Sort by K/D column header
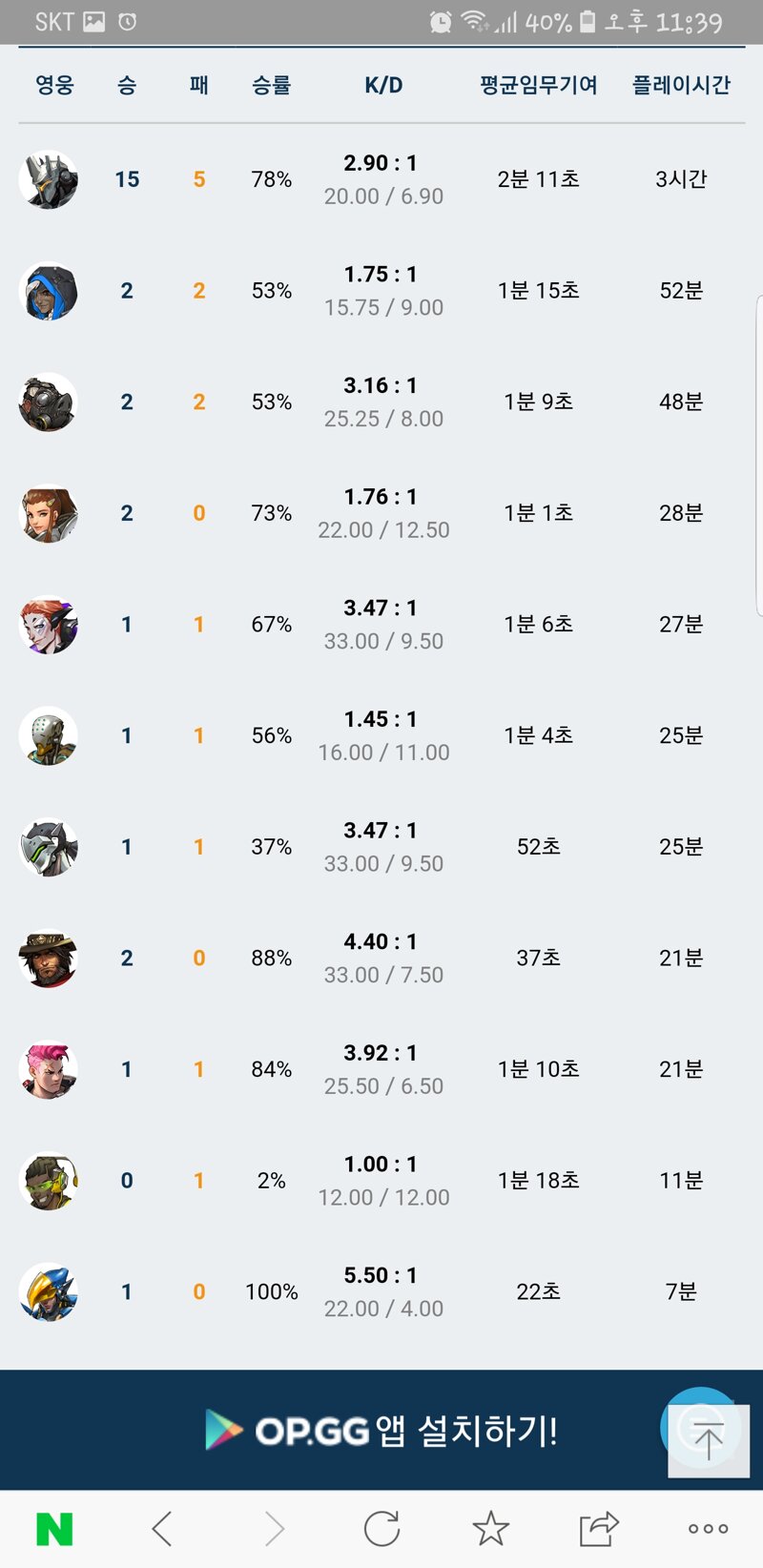The height and width of the screenshot is (1568, 763). (383, 85)
